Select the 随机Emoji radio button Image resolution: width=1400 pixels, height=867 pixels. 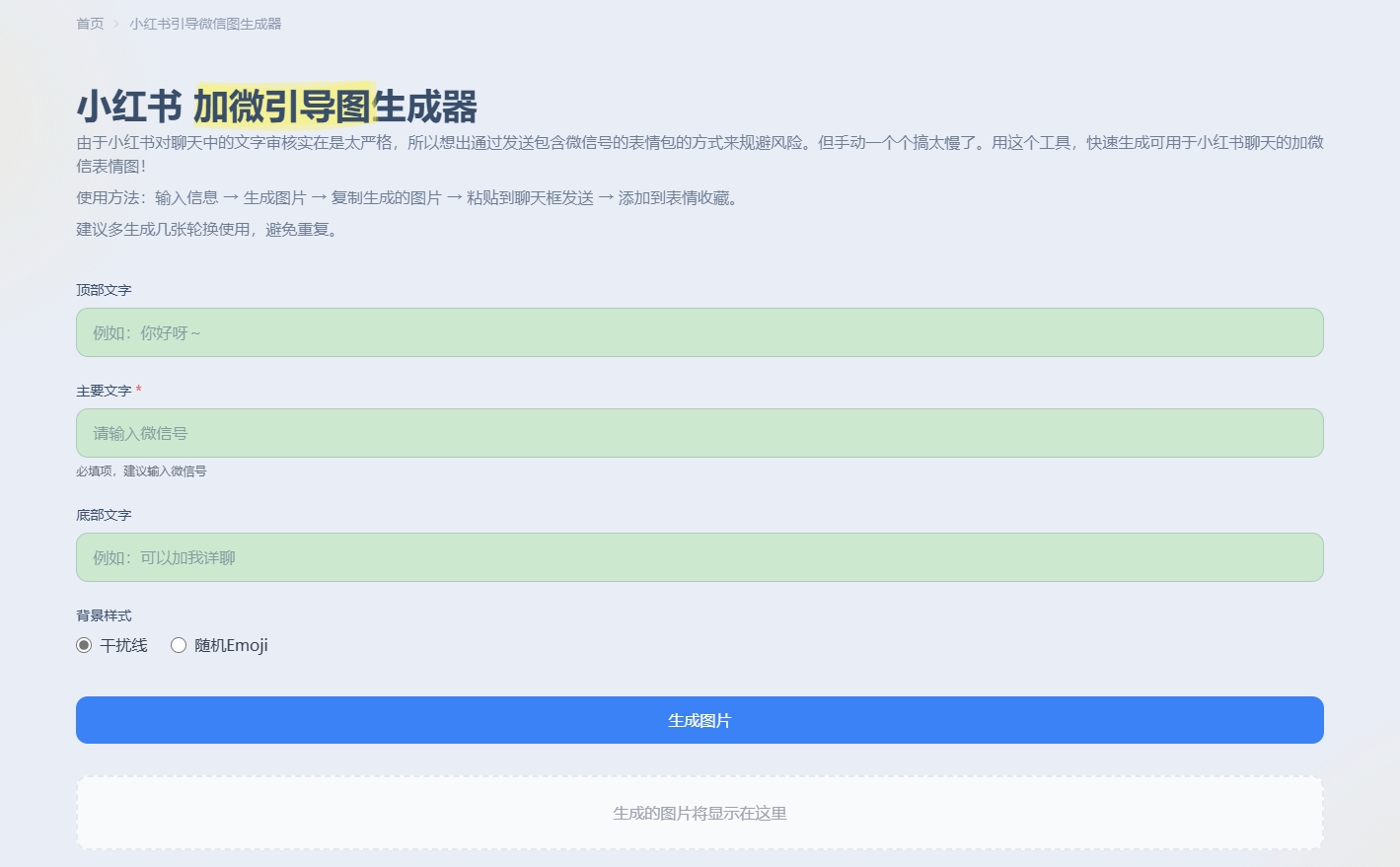coord(179,645)
